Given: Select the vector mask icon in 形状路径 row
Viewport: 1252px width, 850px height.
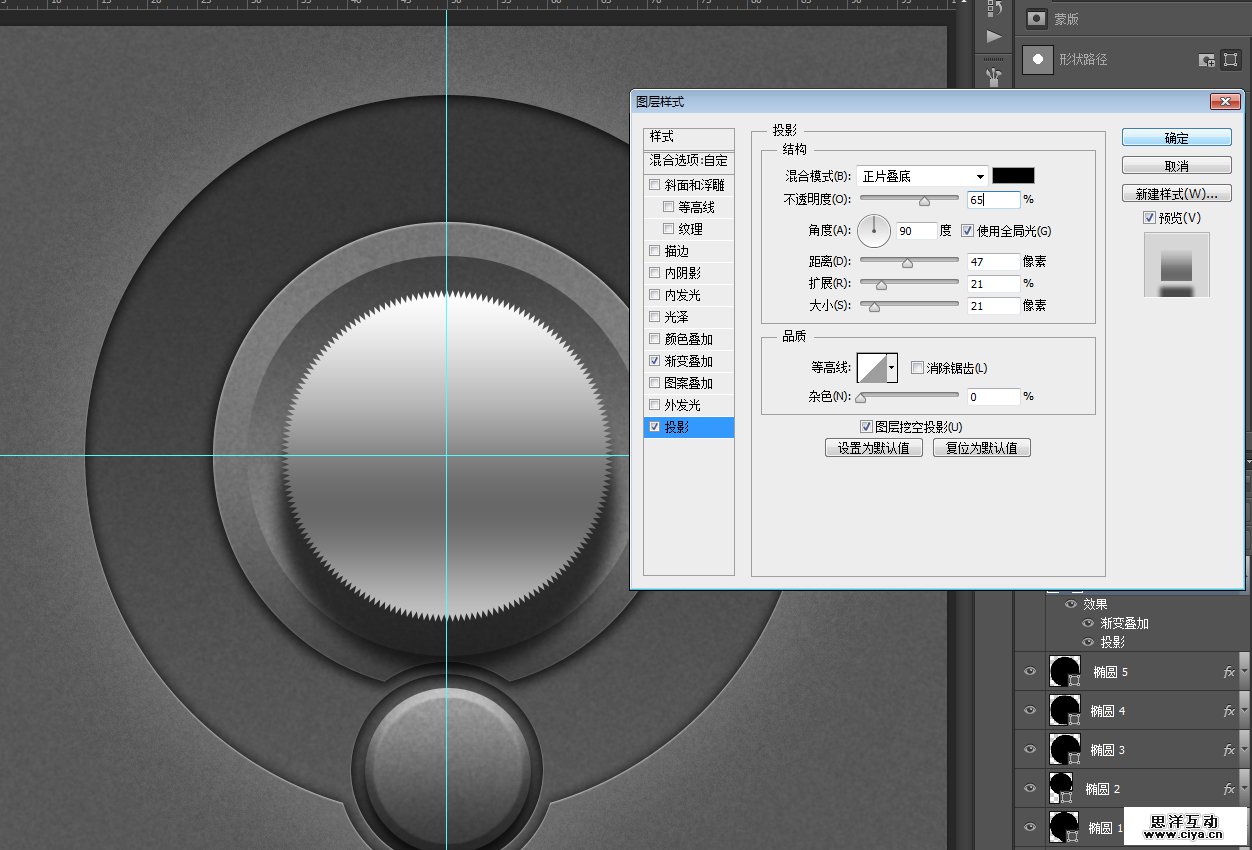Looking at the screenshot, I should (x=1231, y=60).
